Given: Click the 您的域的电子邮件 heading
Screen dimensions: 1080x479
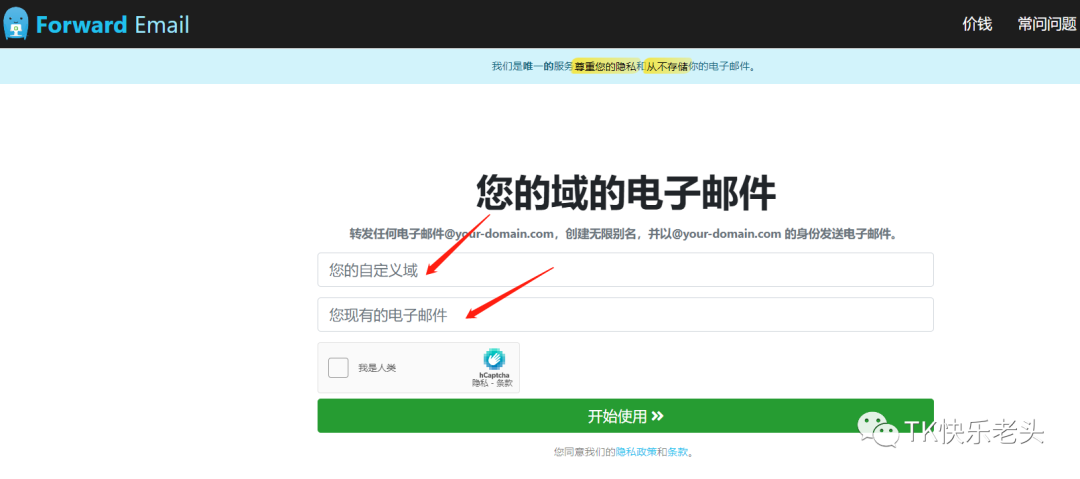Looking at the screenshot, I should pos(626,192).
